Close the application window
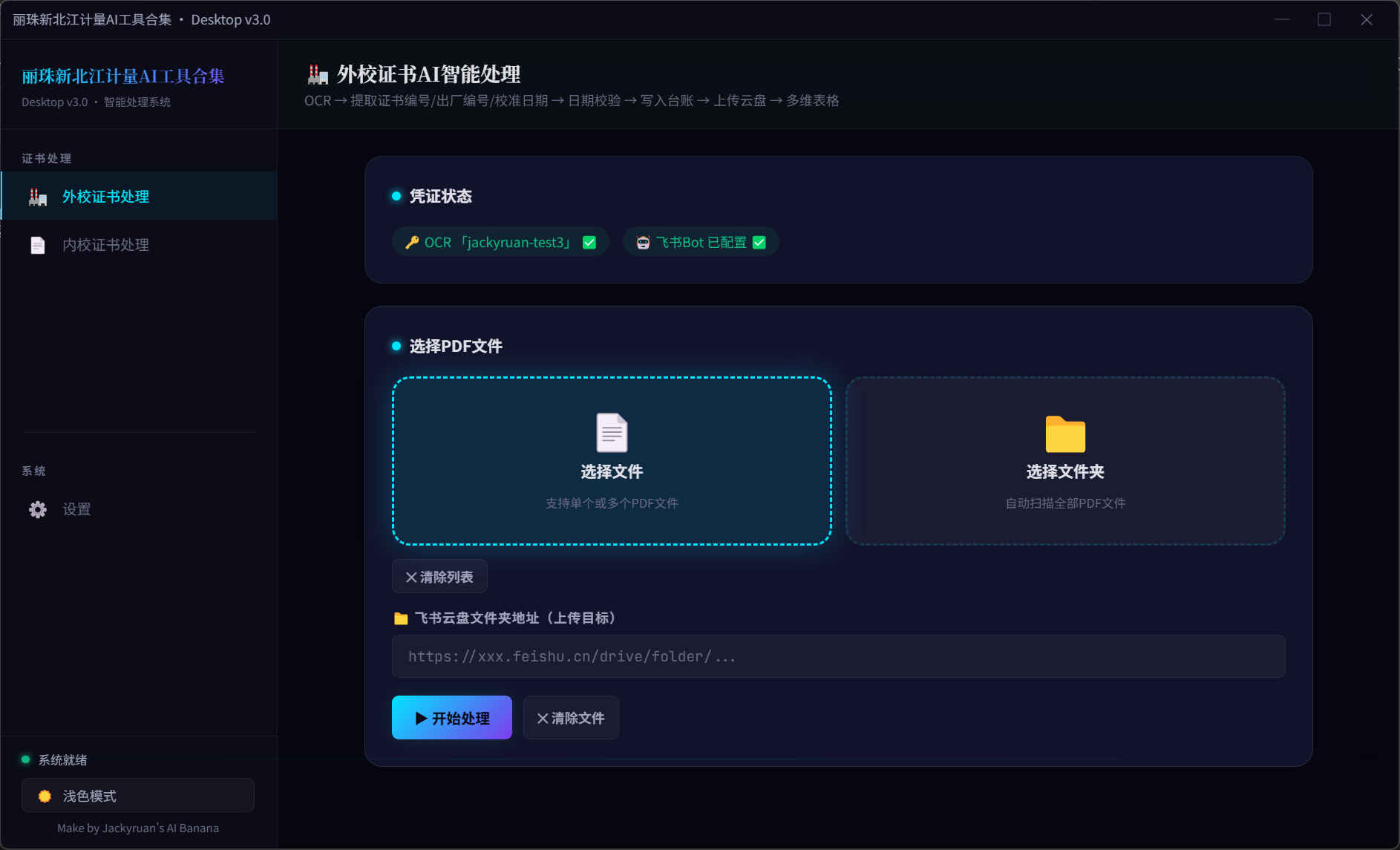The height and width of the screenshot is (850, 1400). (1367, 19)
